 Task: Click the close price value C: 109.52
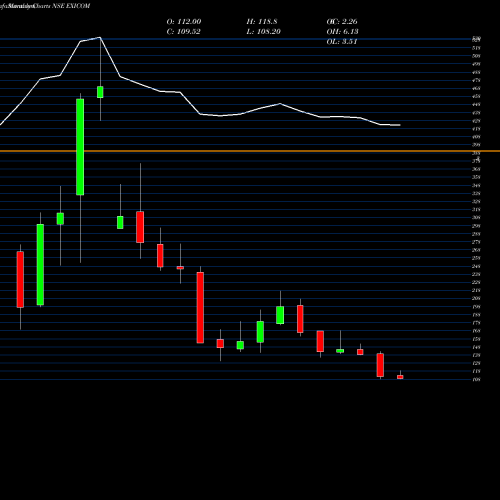[x=183, y=32]
